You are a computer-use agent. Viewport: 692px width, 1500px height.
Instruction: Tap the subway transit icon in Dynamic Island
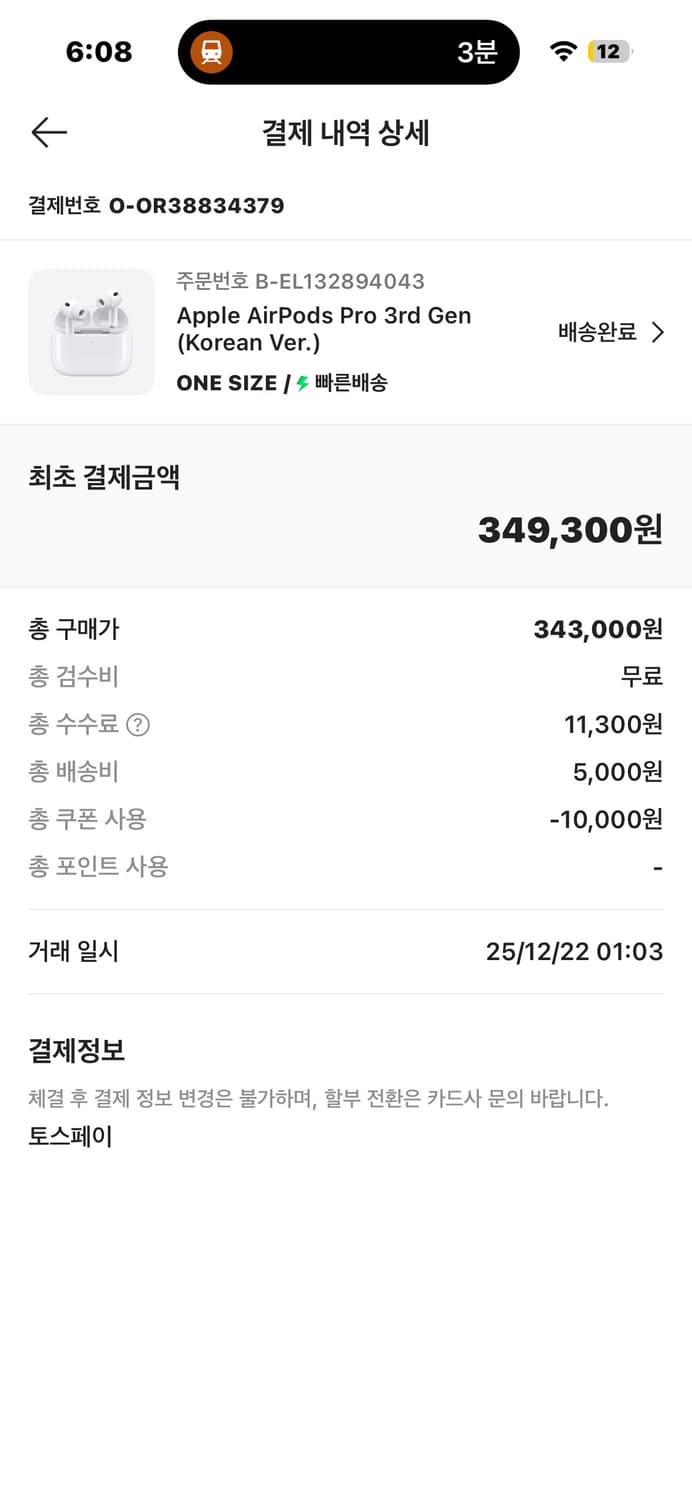coord(212,51)
